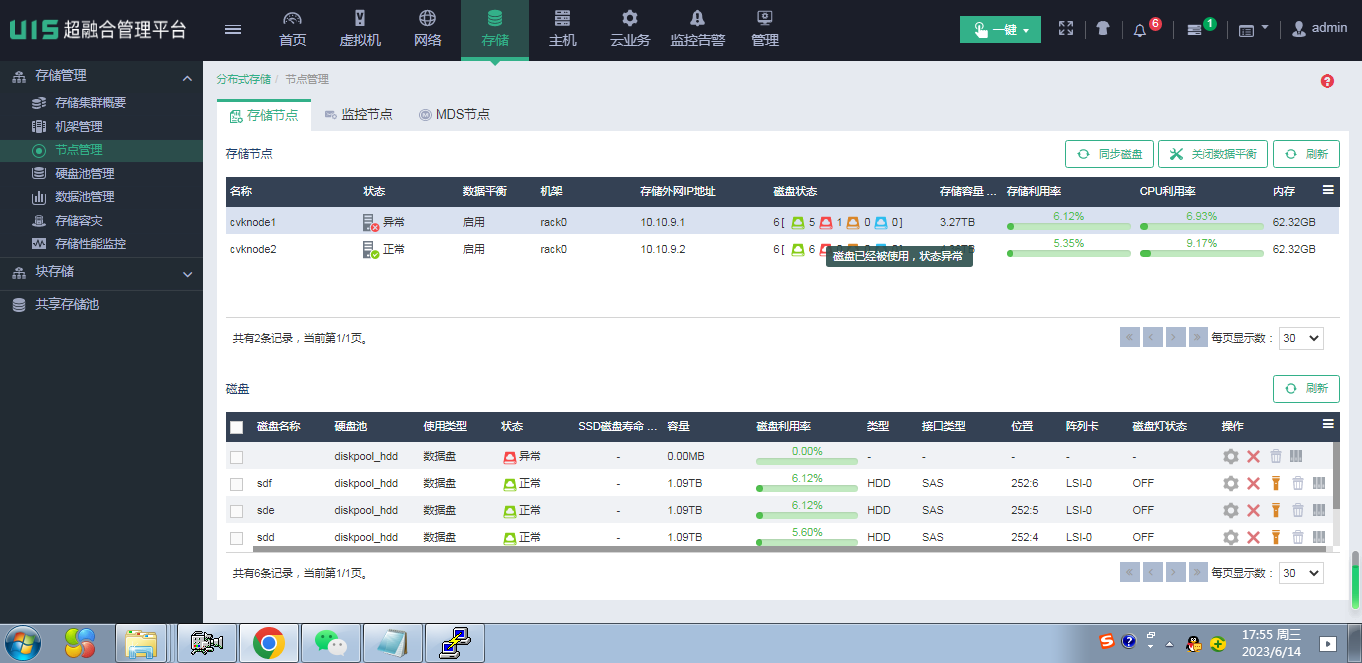Screen dimensions: 1362x663
Task: Click the alarm bell notification icon
Action: point(1140,30)
